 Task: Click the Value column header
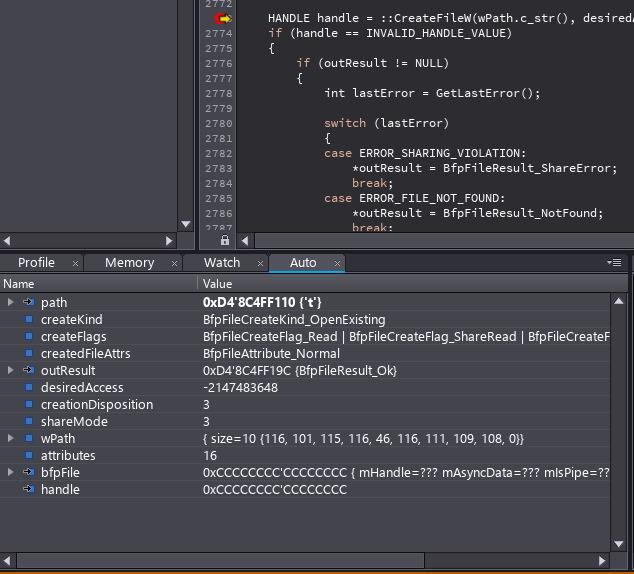coord(412,284)
